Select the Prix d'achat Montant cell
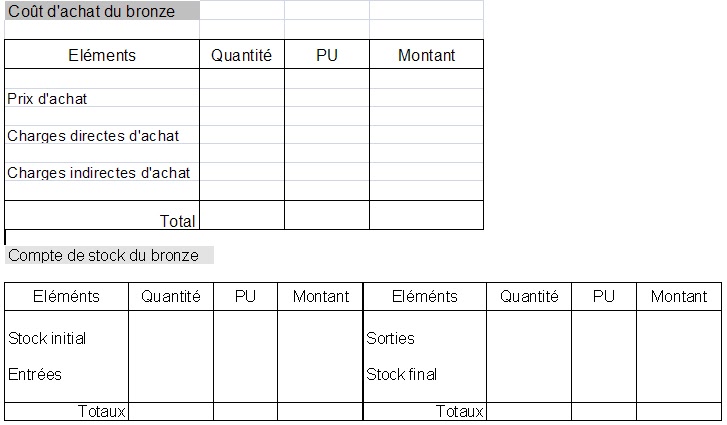This screenshot has width=727, height=425. pyautogui.click(x=426, y=98)
